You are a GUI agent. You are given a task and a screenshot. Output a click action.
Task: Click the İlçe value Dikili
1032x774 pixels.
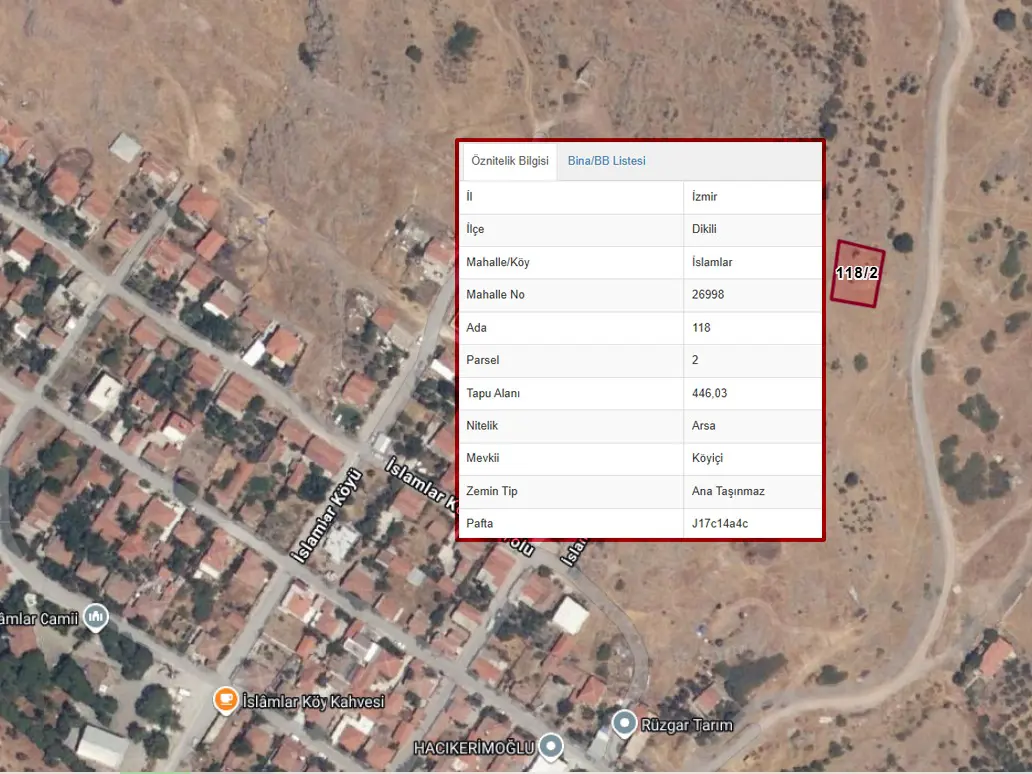704,229
